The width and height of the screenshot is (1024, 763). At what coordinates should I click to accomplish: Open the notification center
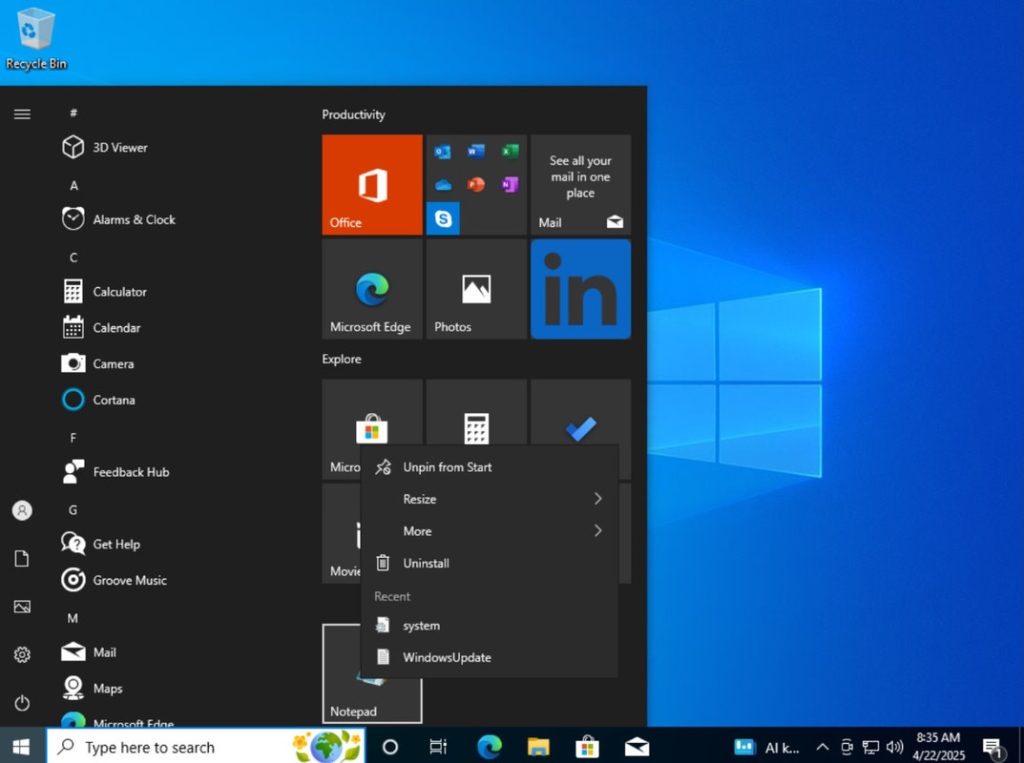[993, 747]
